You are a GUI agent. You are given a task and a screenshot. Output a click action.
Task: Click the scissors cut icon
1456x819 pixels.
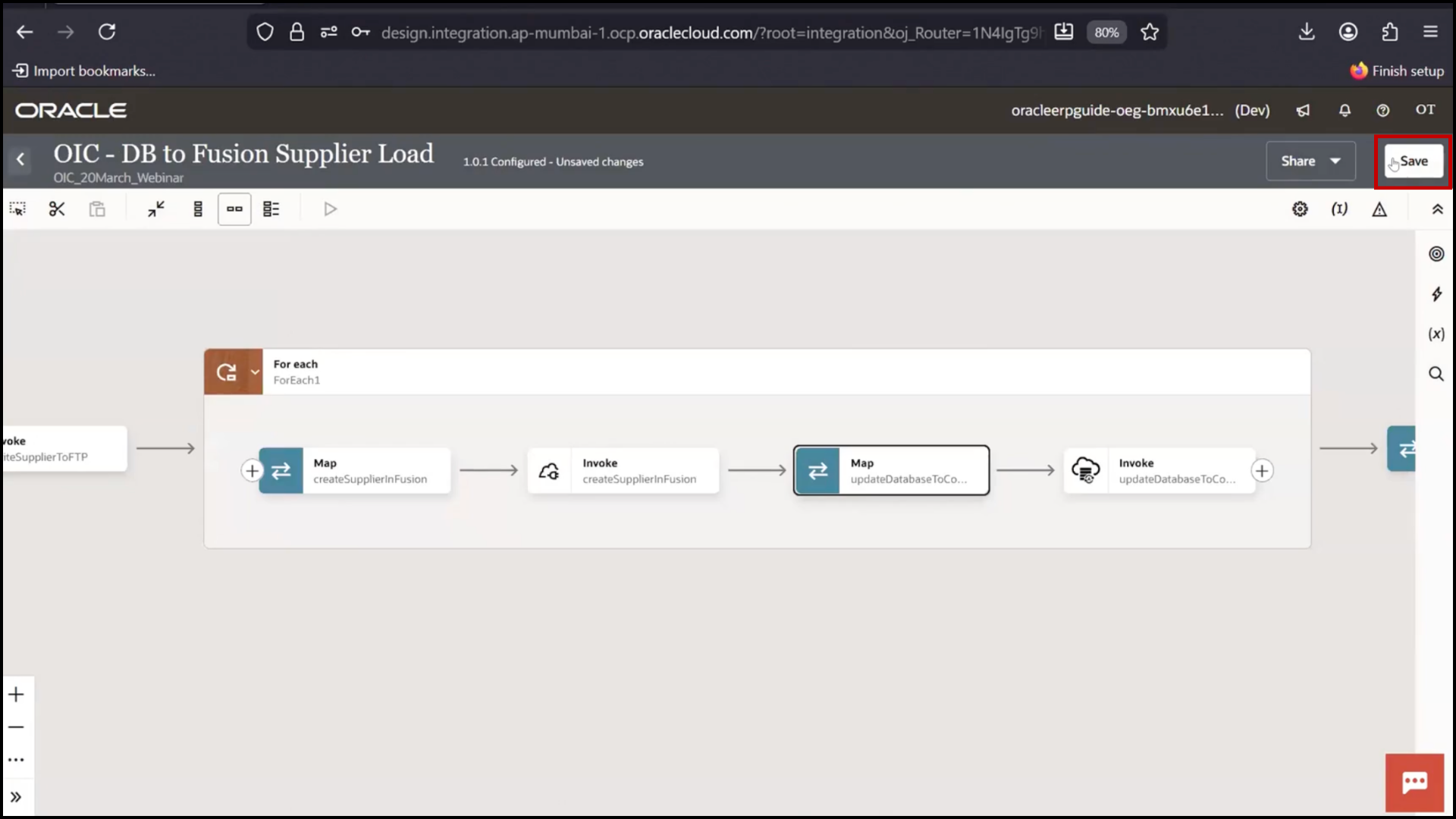[57, 209]
